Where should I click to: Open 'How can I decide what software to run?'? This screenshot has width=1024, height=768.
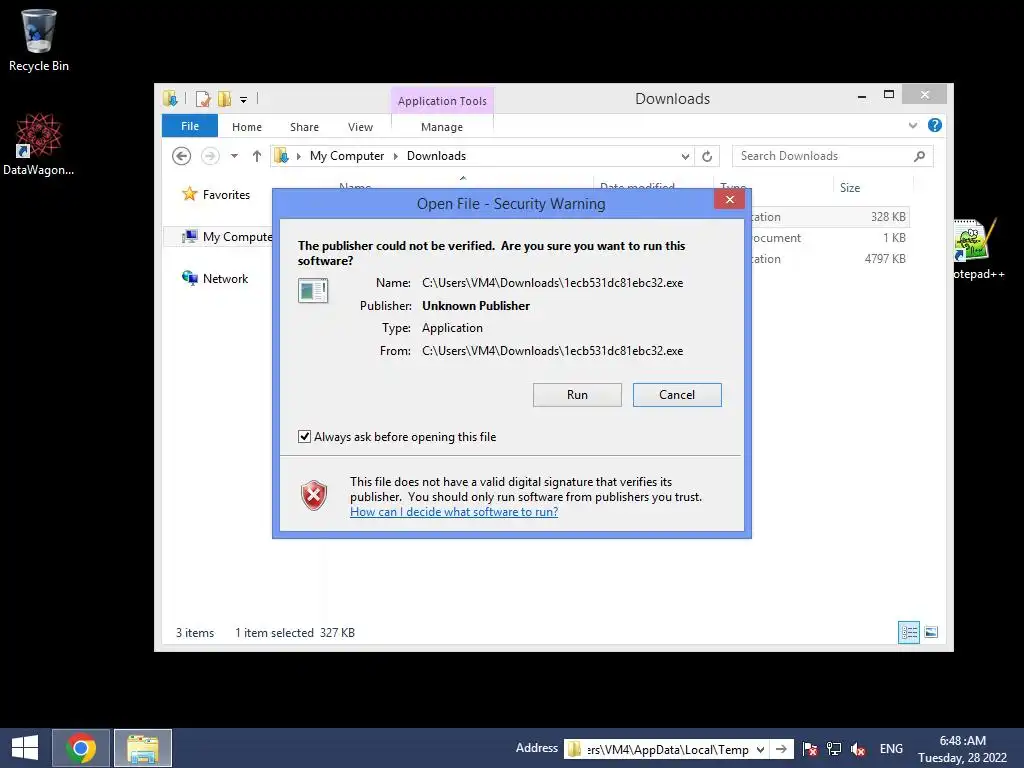coord(454,512)
